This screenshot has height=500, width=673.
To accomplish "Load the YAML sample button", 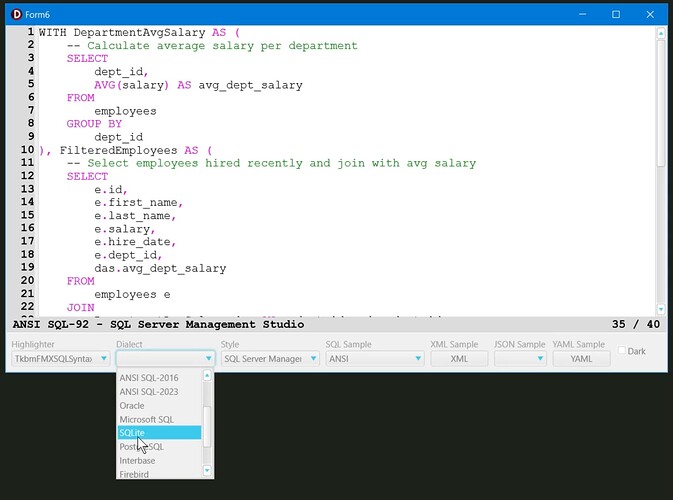I will [581, 358].
